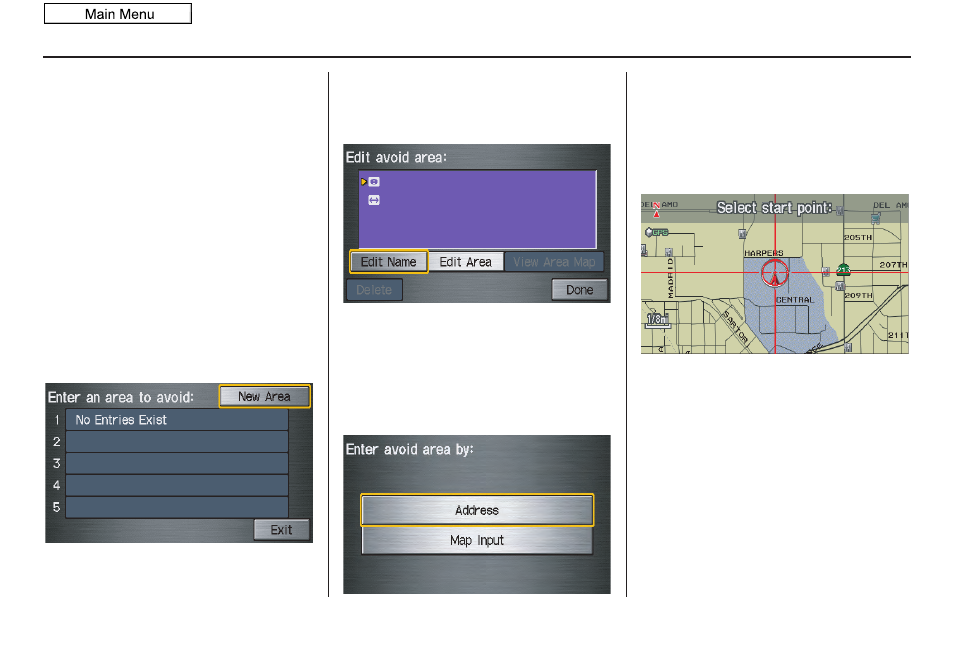This screenshot has width=954, height=651.
Task: Click the GPS status icon
Action: [656, 232]
